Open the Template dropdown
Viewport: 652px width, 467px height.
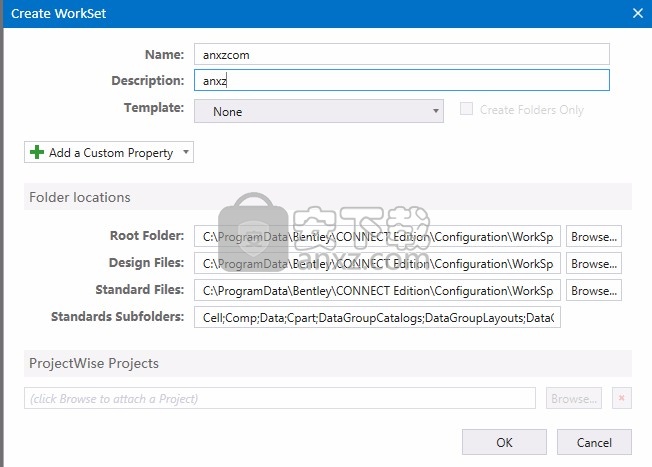pos(319,111)
